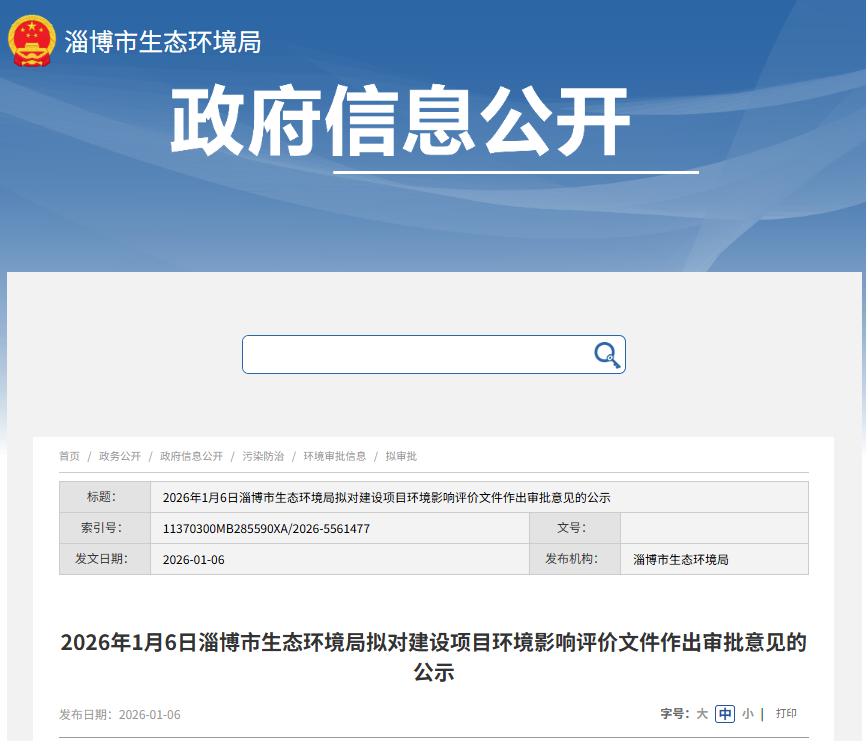
Task: Click 淄博市生态环境局 in 发布机构 cell
Action: point(681,560)
